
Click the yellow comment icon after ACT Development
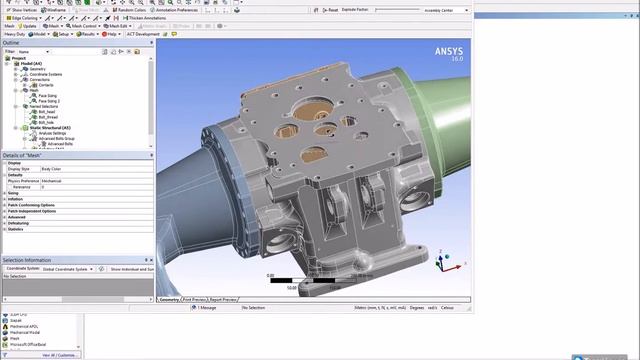pyautogui.click(x=174, y=34)
